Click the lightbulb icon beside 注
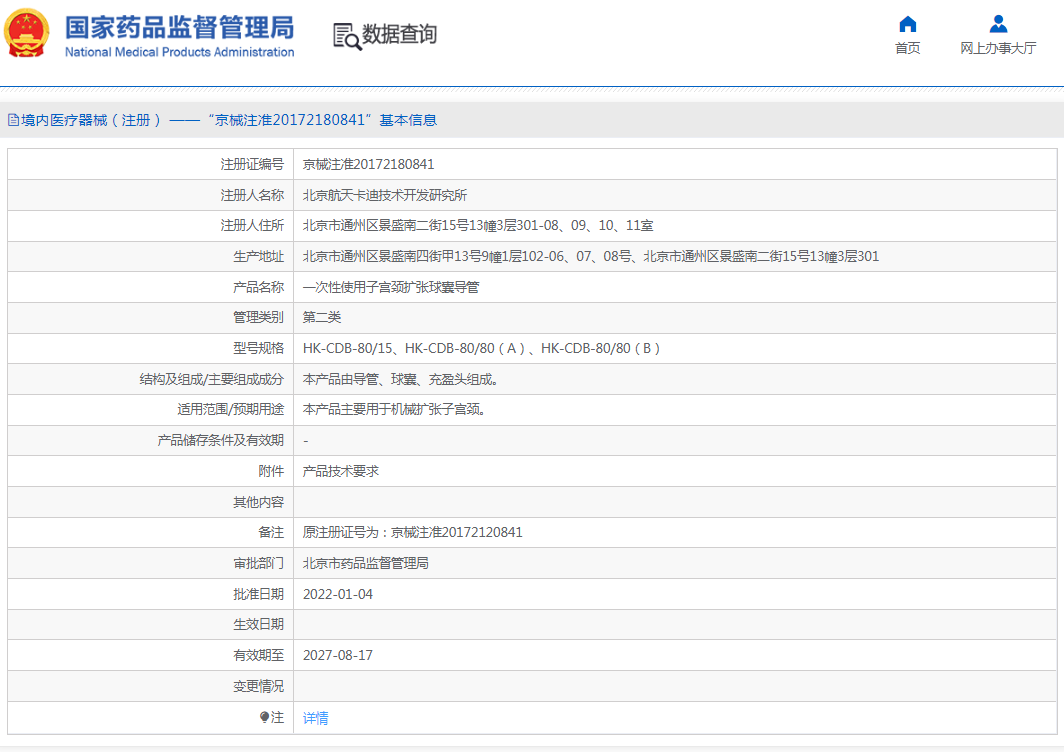Screen dimensions: 1064x752 click(264, 717)
